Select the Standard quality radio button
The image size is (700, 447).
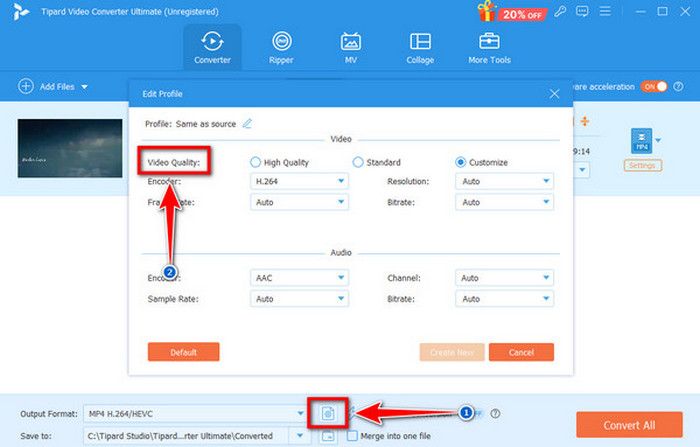tap(358, 162)
